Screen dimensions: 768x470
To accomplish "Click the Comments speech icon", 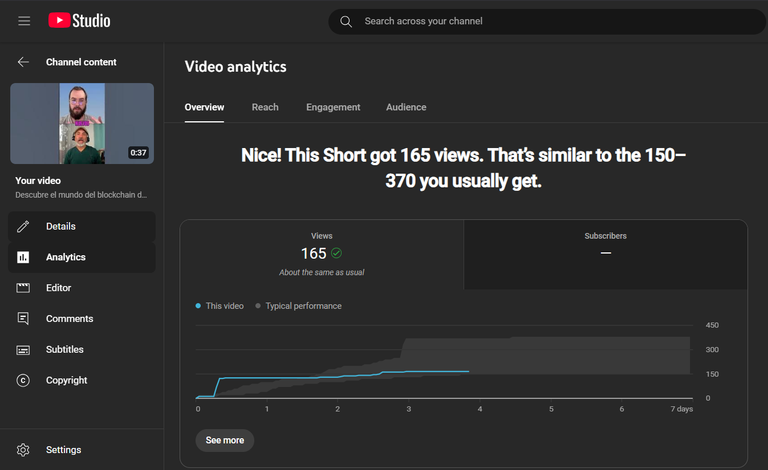I will coord(23,319).
